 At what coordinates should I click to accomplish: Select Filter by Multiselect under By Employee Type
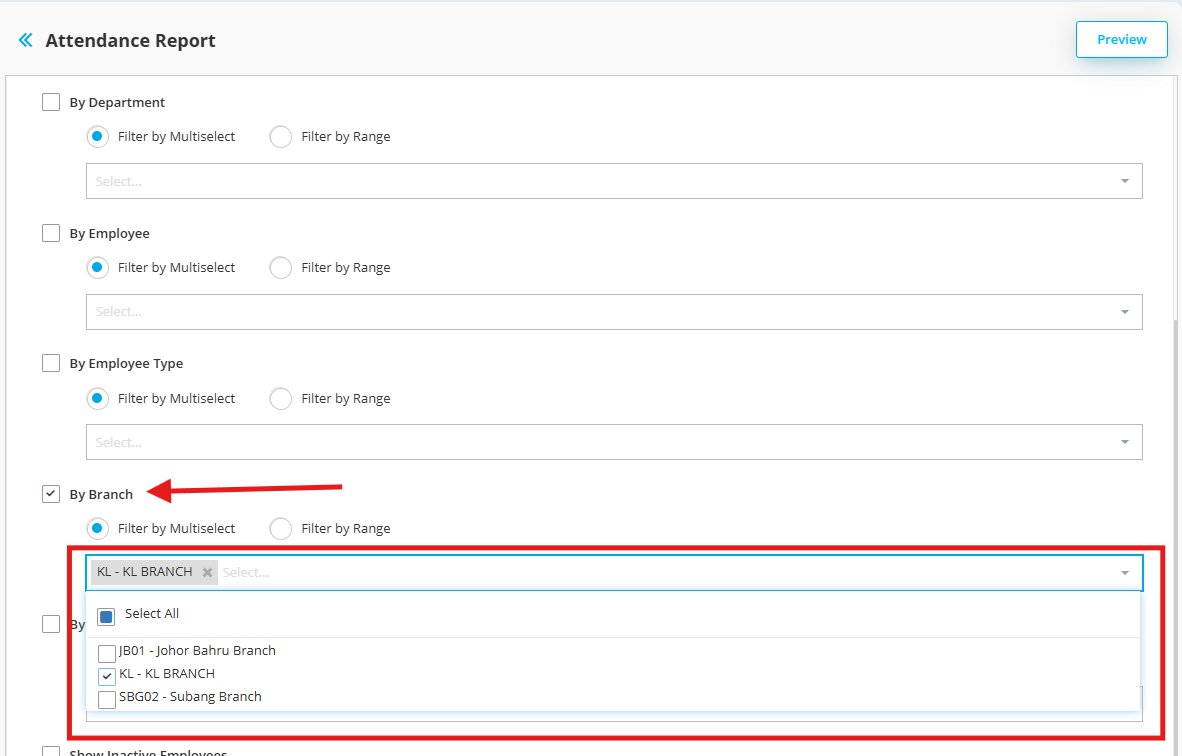(97, 398)
